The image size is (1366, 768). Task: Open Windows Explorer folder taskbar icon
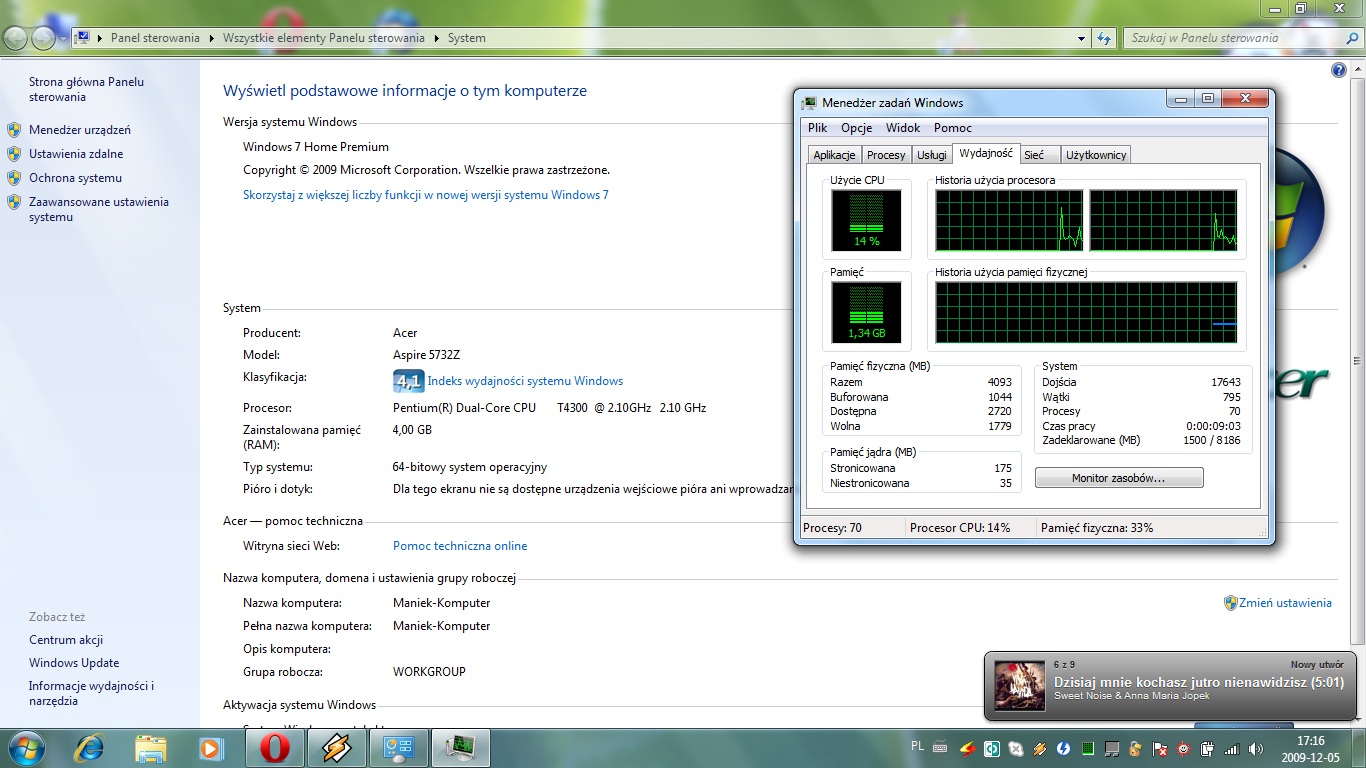tap(151, 747)
